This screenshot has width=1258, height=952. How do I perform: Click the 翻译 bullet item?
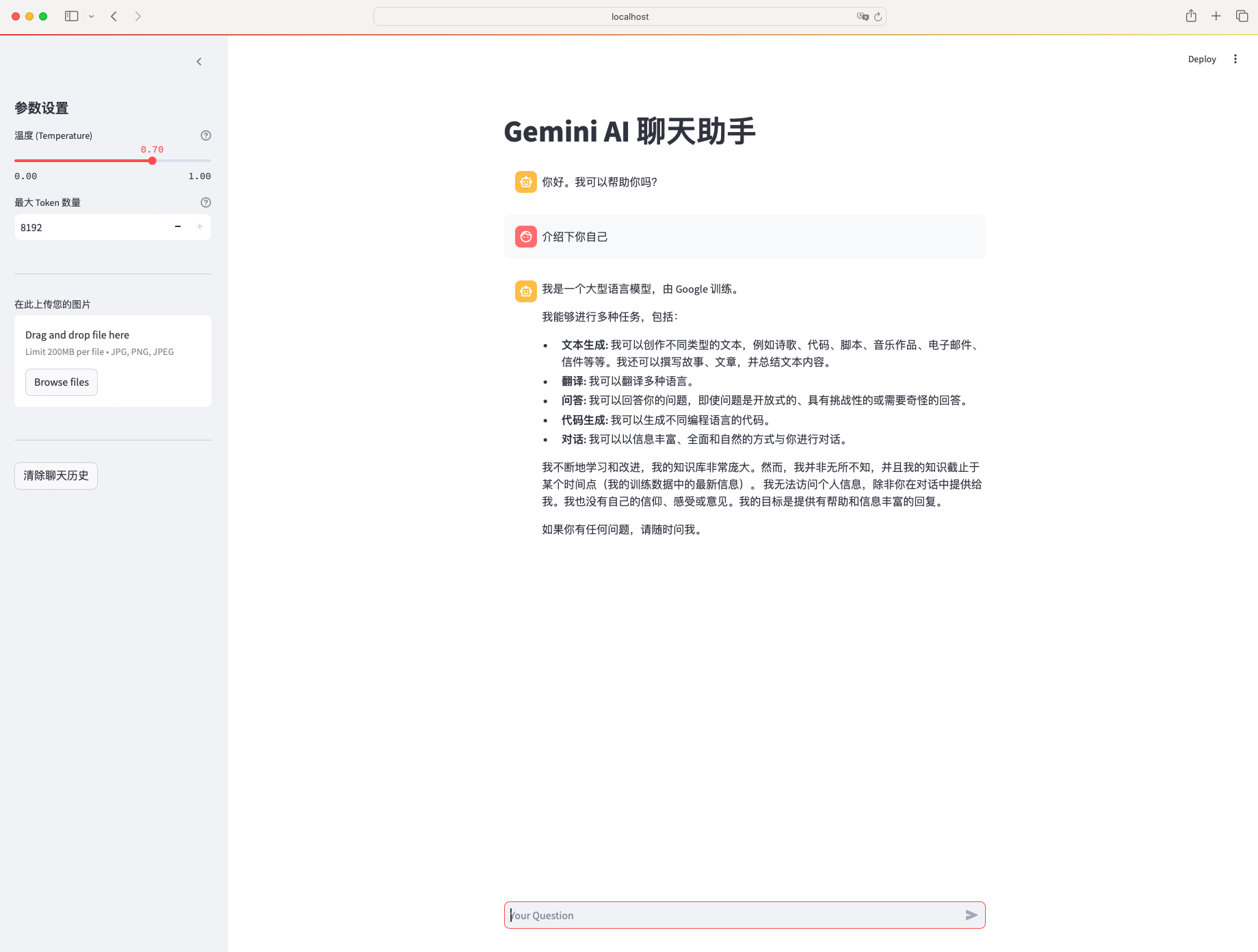pyautogui.click(x=629, y=382)
